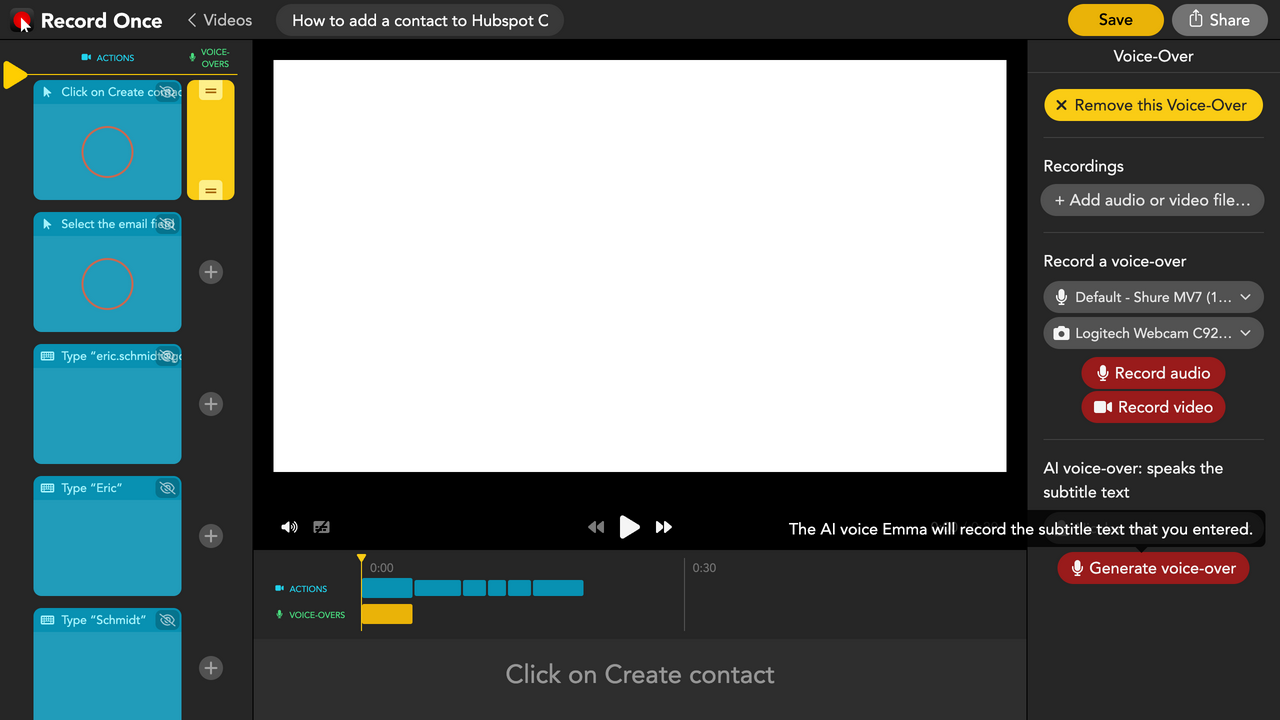1280x720 pixels.
Task: Click Generate voice-over button
Action: pyautogui.click(x=1154, y=568)
